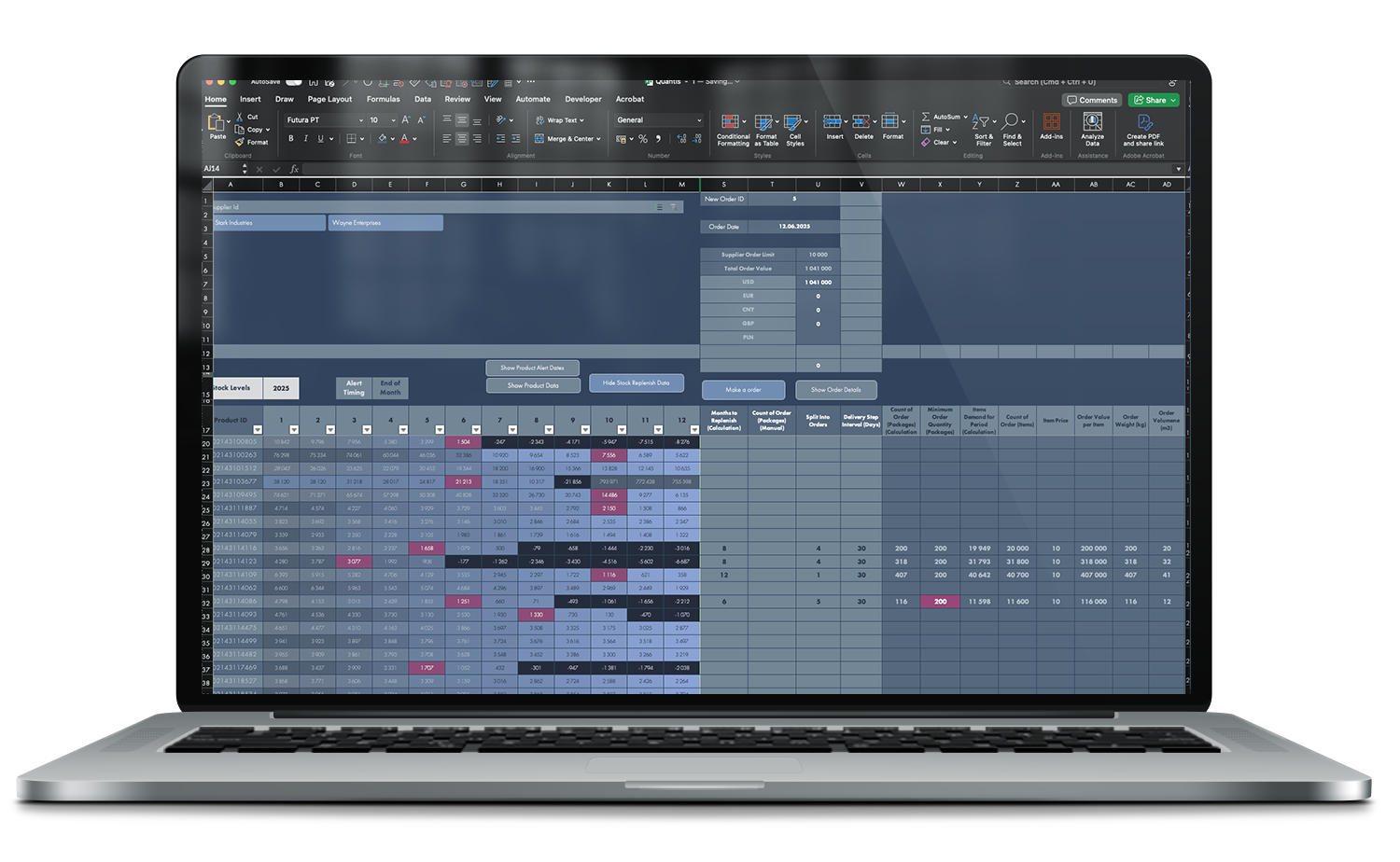The image size is (1400, 862).
Task: Open the Clear dropdown in Editing
Action: [x=955, y=143]
